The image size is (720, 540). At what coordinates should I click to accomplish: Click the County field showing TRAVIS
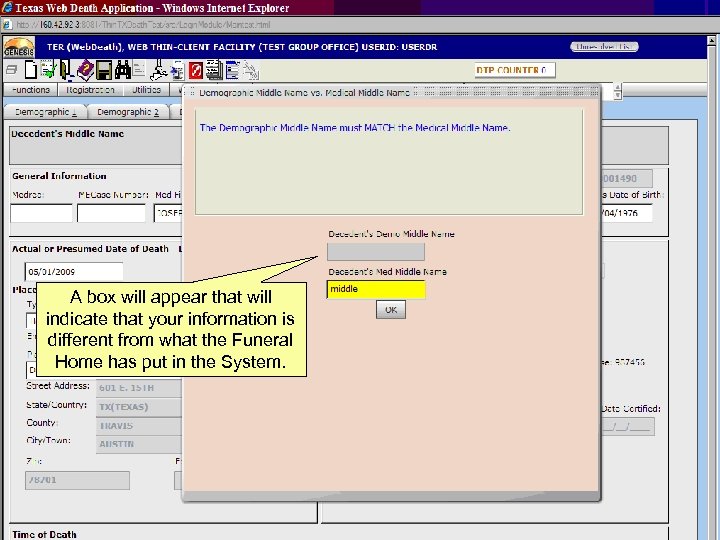(139, 426)
